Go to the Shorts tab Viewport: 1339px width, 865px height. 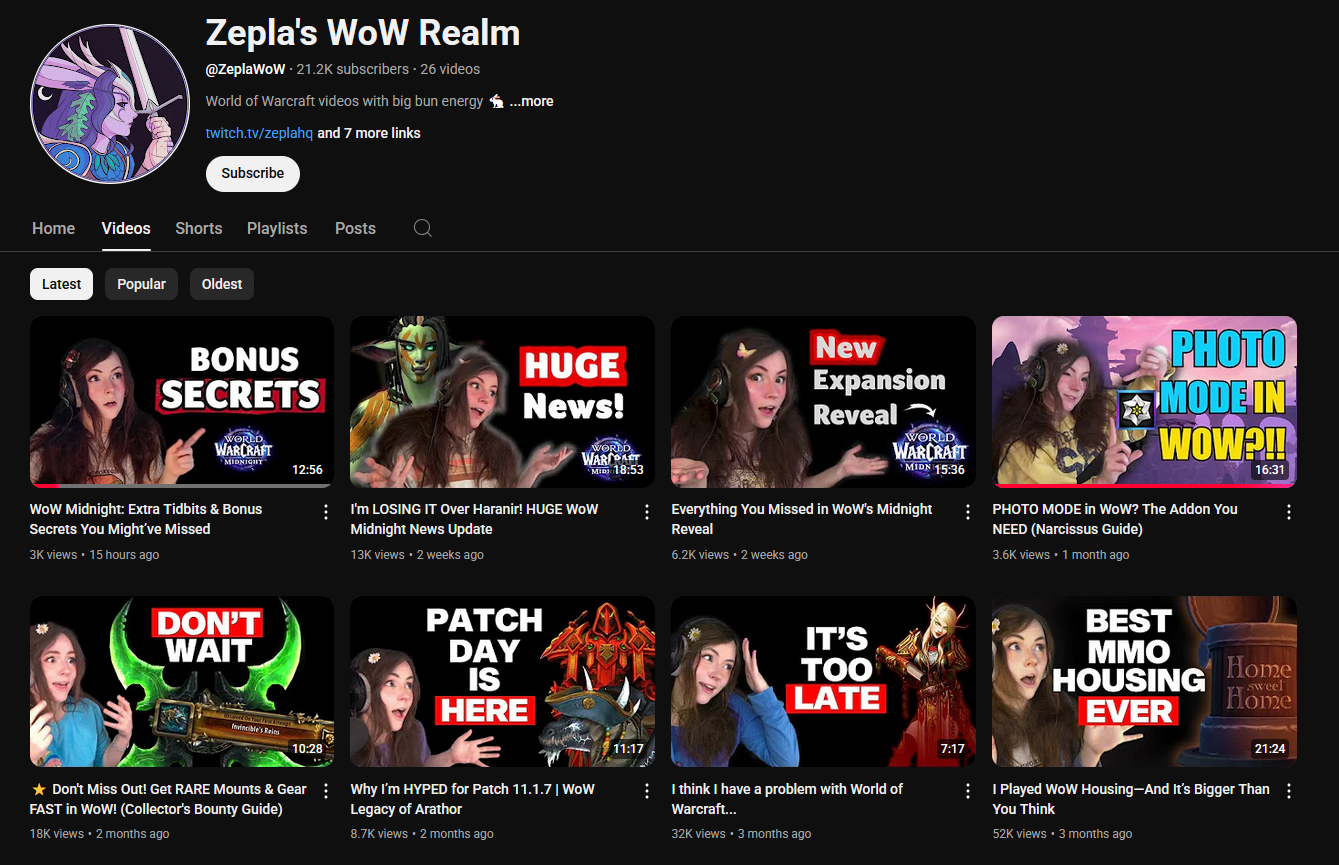(199, 228)
